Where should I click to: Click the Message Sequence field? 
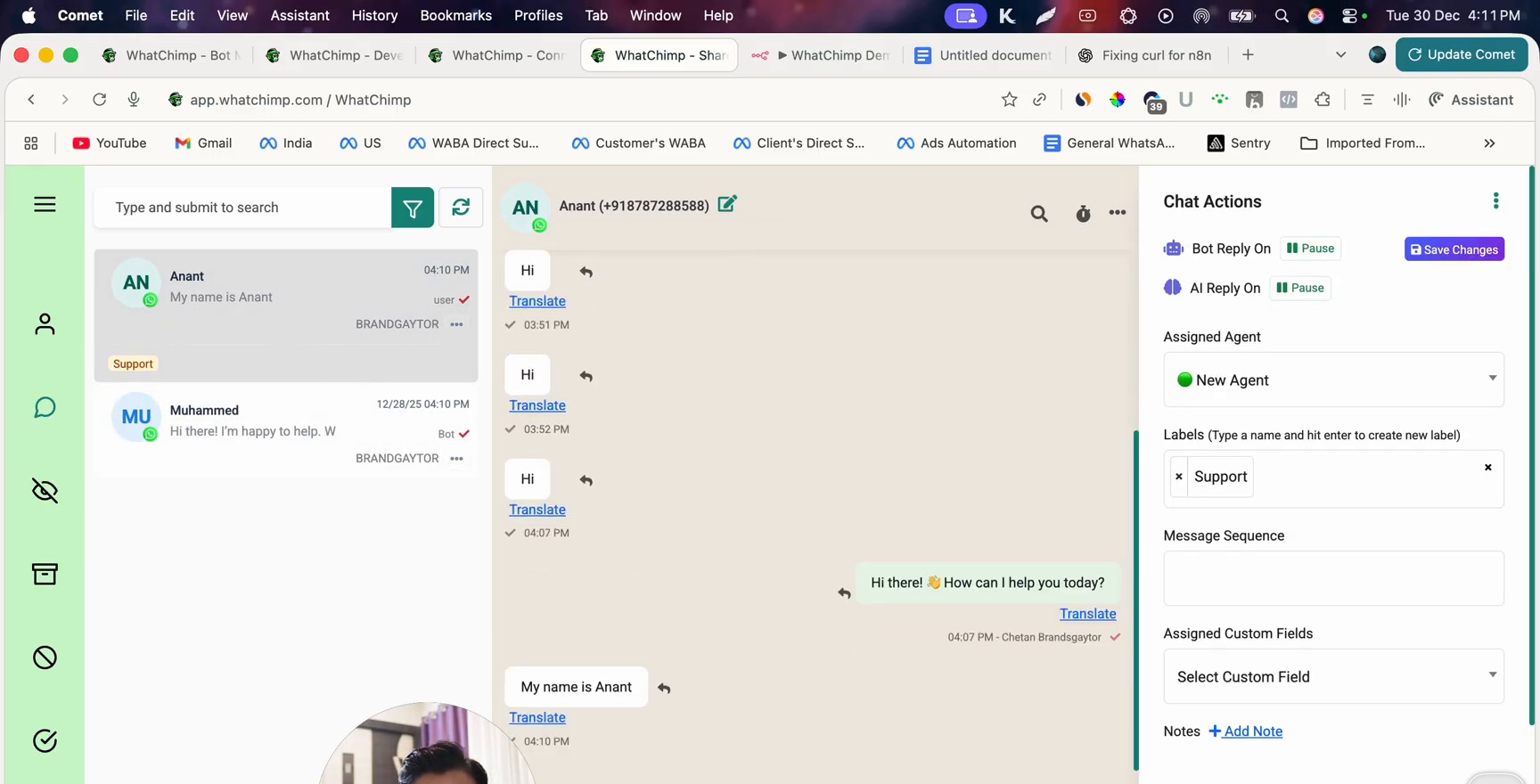pyautogui.click(x=1333, y=578)
